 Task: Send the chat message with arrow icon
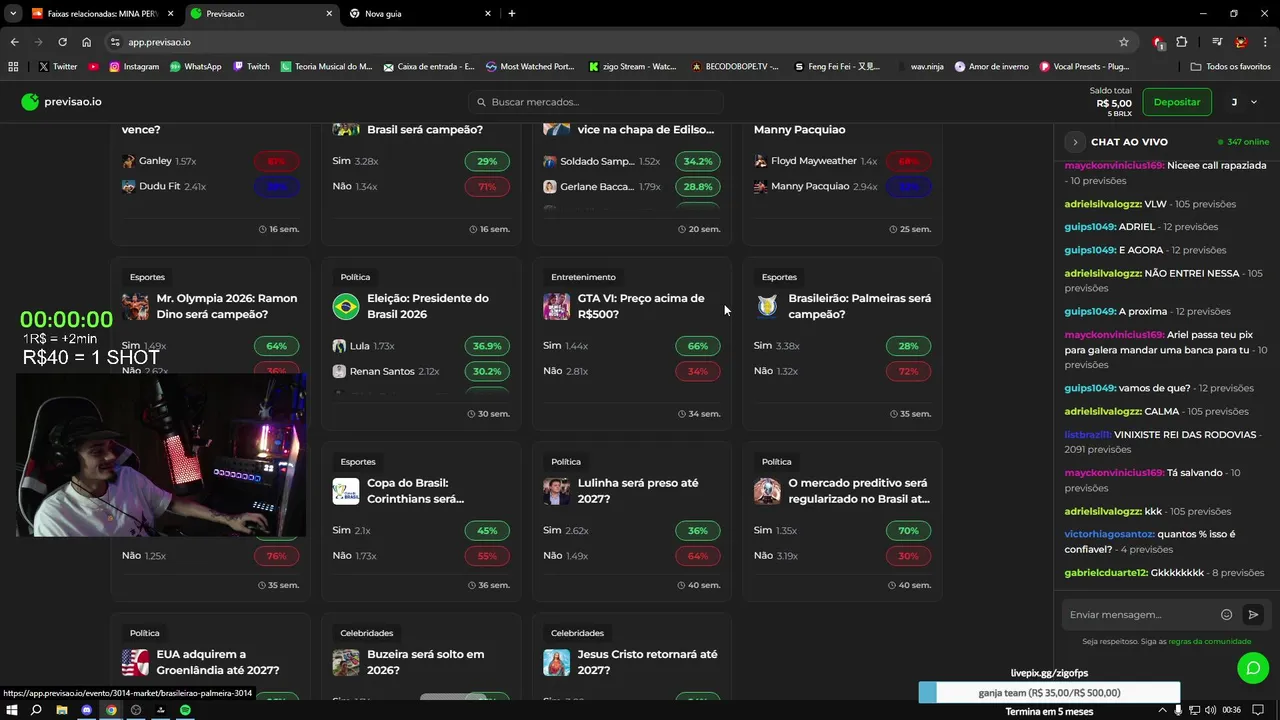(x=1252, y=615)
